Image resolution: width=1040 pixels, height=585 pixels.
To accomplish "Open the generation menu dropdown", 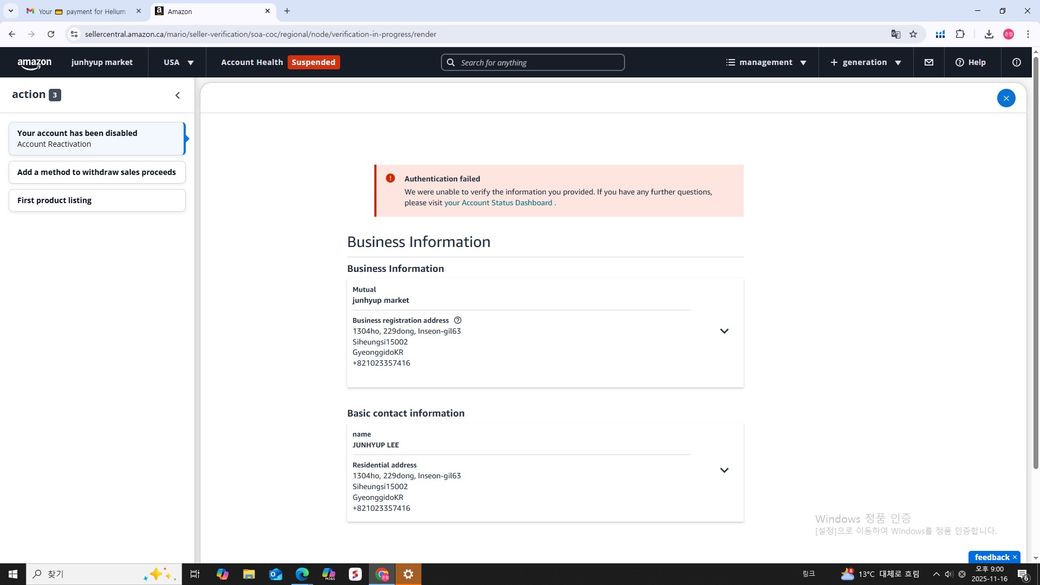I will click(865, 62).
